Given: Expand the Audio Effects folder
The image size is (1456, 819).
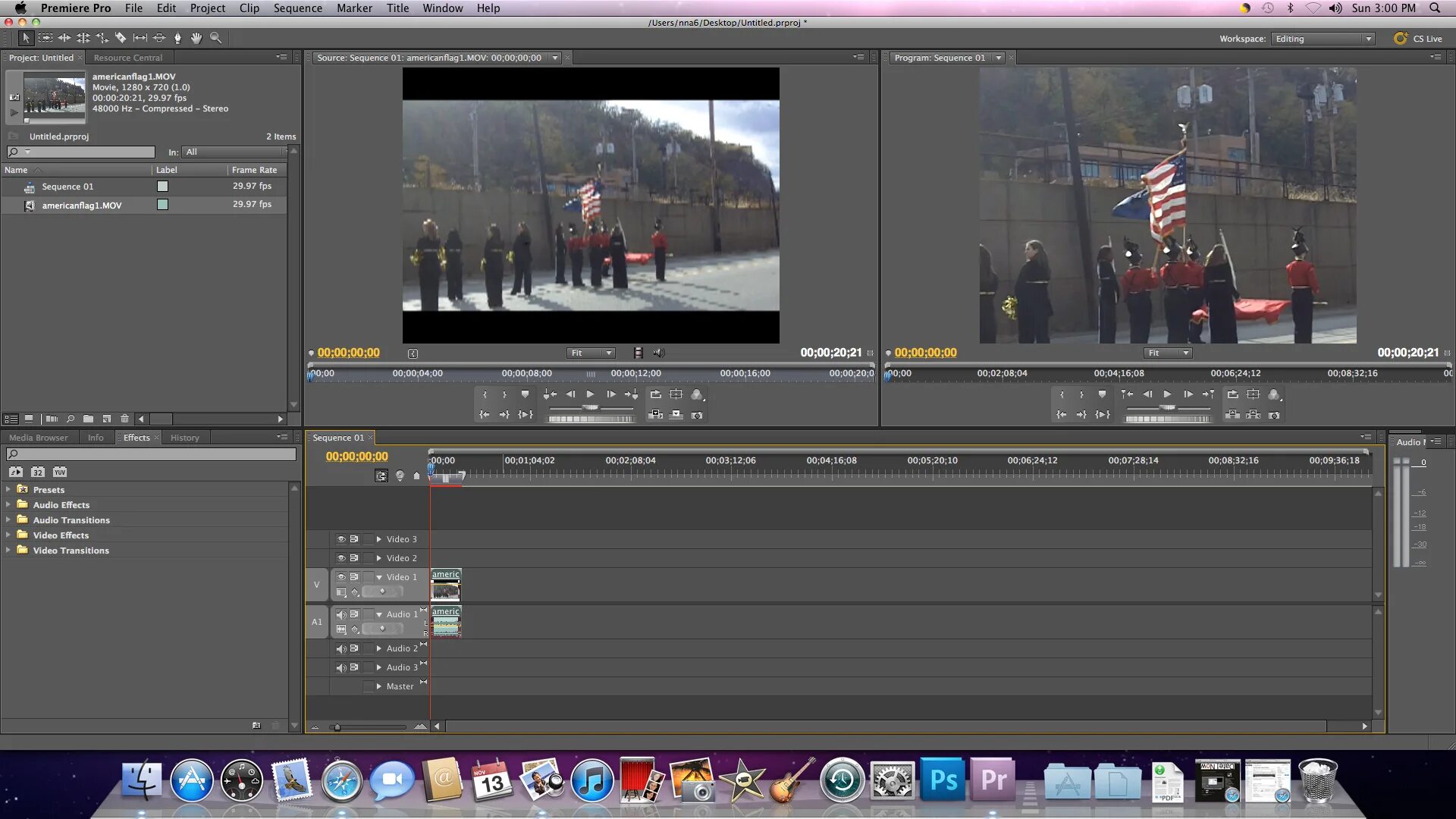Looking at the screenshot, I should pyautogui.click(x=8, y=505).
